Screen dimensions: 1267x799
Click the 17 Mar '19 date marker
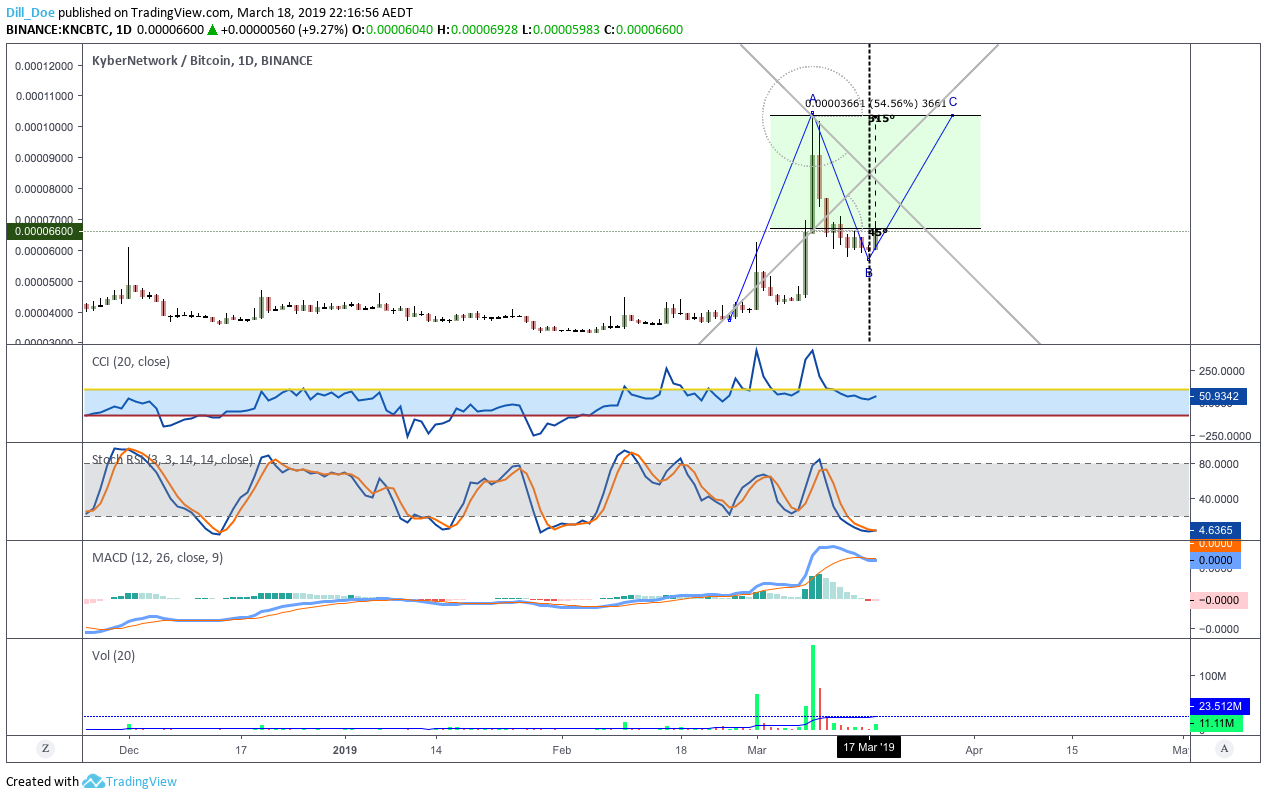(870, 747)
